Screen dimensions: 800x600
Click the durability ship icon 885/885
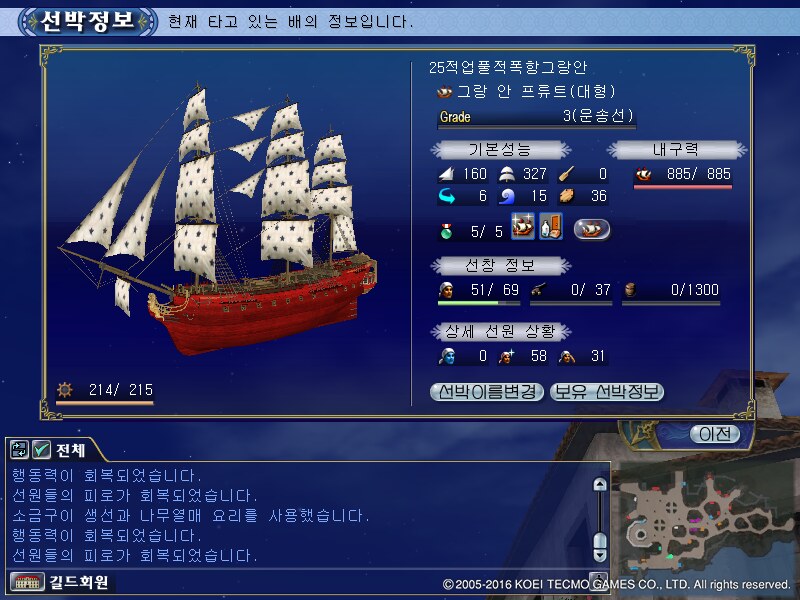pyautogui.click(x=643, y=174)
